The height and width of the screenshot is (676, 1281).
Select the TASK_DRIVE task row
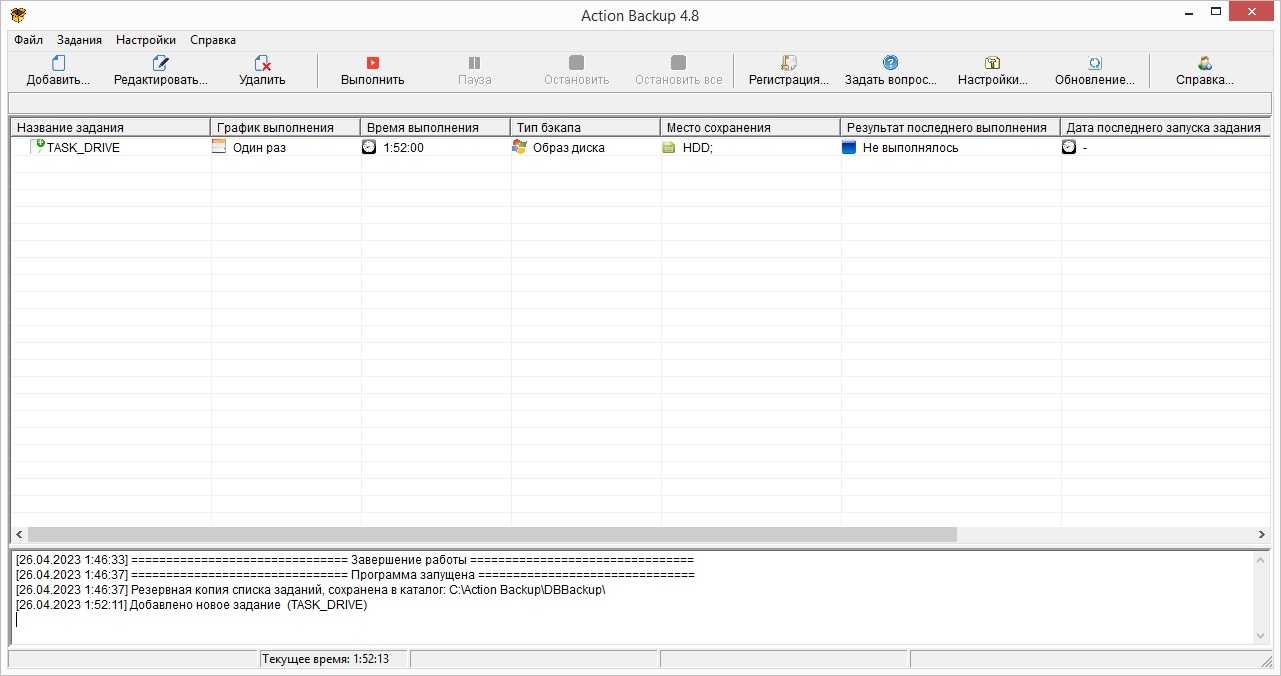83,148
